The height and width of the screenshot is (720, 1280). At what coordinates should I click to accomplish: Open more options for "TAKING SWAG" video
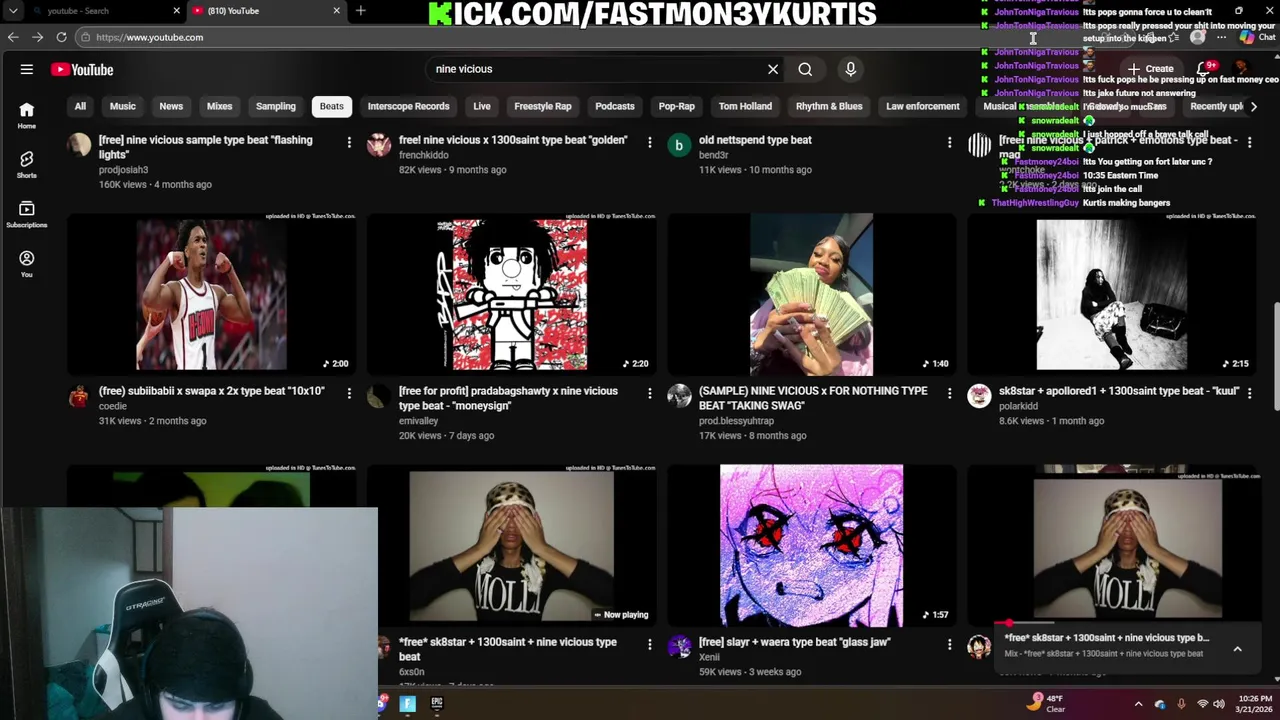[x=949, y=393]
